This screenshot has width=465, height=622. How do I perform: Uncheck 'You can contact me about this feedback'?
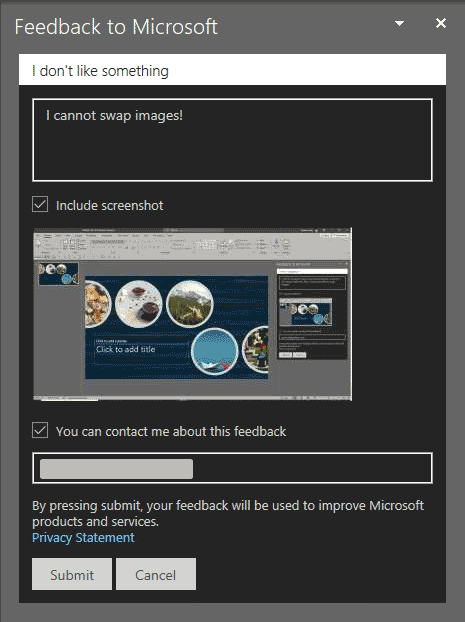[40, 430]
